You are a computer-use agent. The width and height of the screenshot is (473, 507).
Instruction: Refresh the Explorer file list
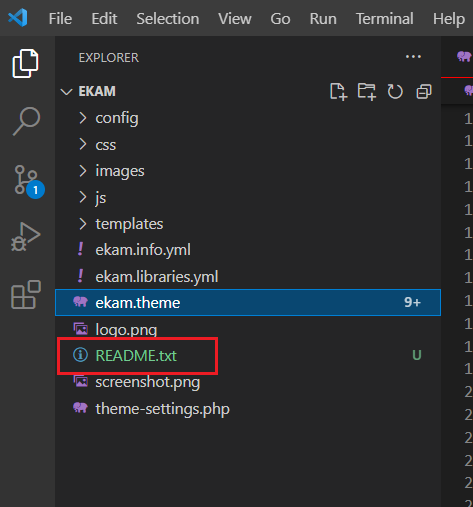[395, 91]
